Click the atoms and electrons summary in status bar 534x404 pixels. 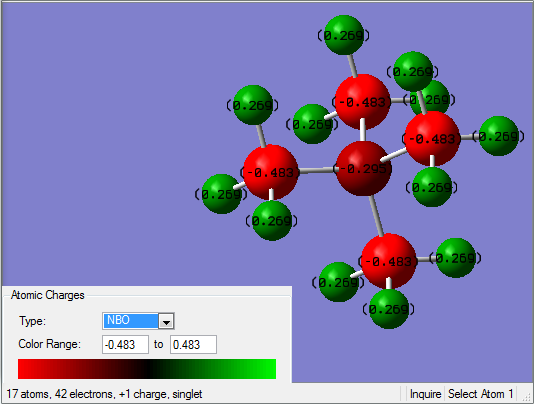[x=104, y=394]
